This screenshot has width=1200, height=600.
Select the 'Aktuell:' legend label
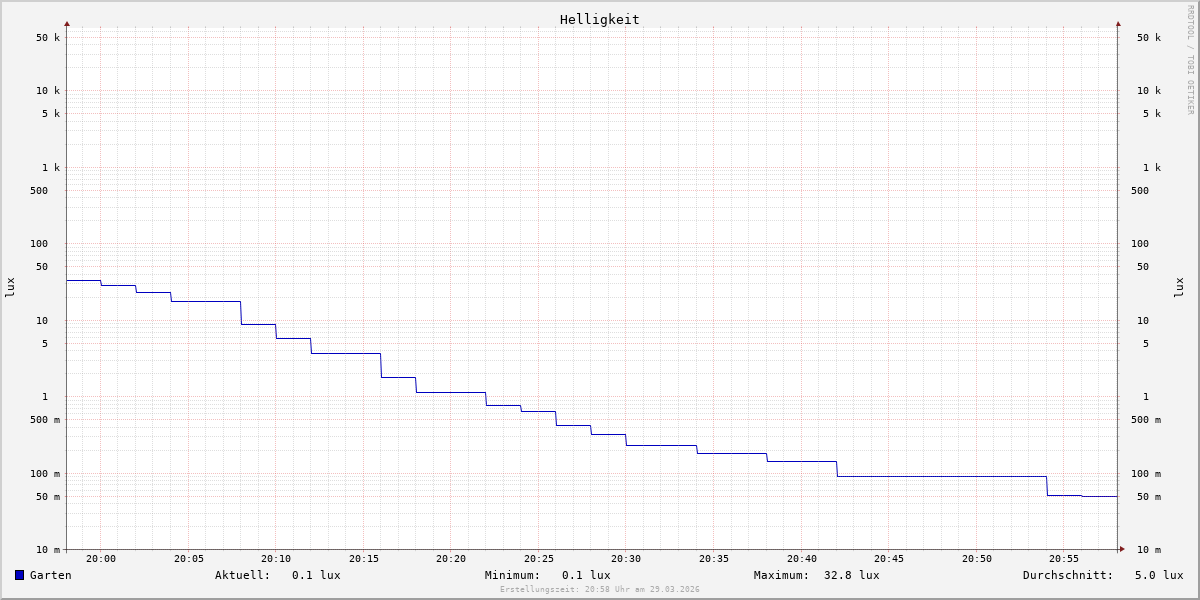click(243, 575)
